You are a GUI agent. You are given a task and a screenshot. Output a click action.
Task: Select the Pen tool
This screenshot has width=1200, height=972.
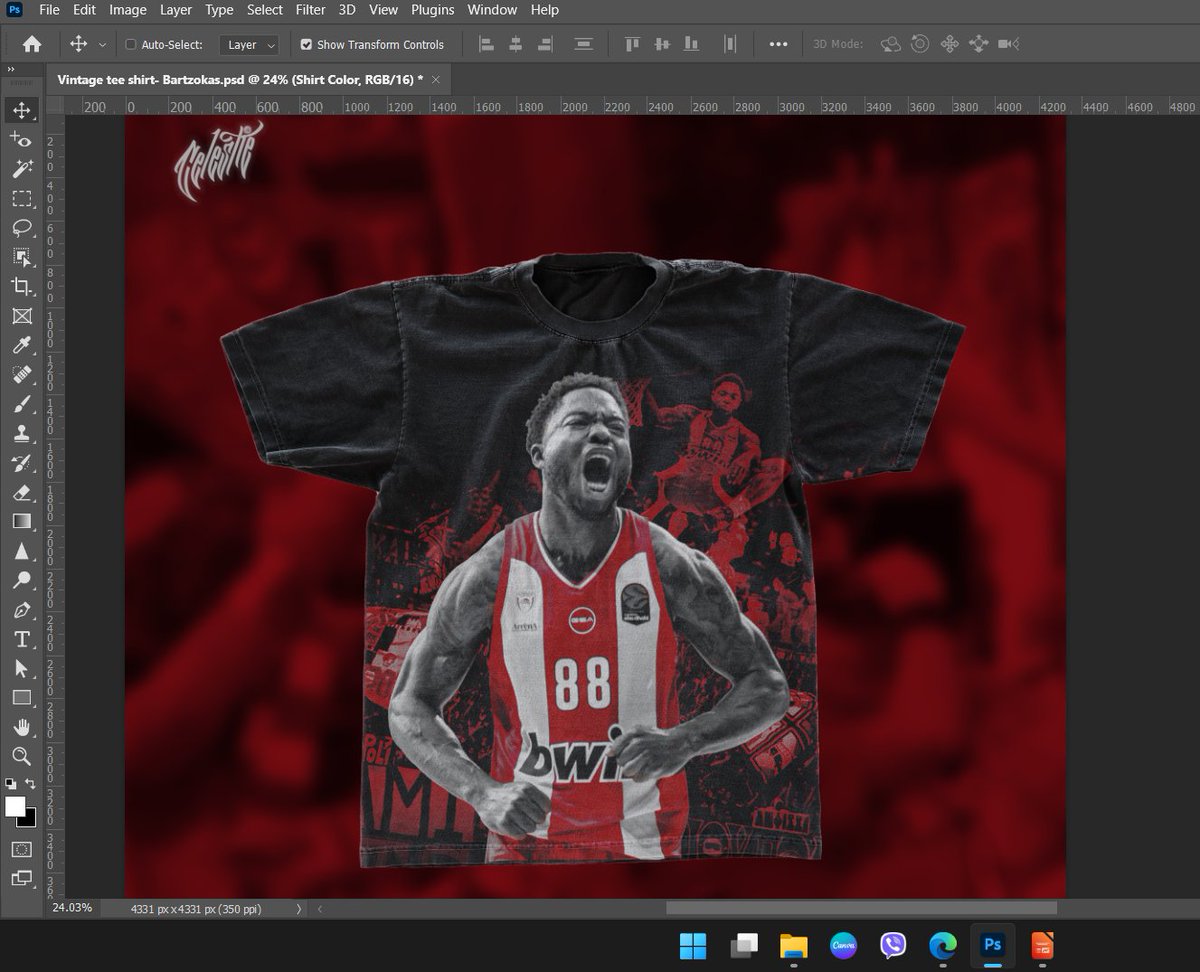pos(21,610)
